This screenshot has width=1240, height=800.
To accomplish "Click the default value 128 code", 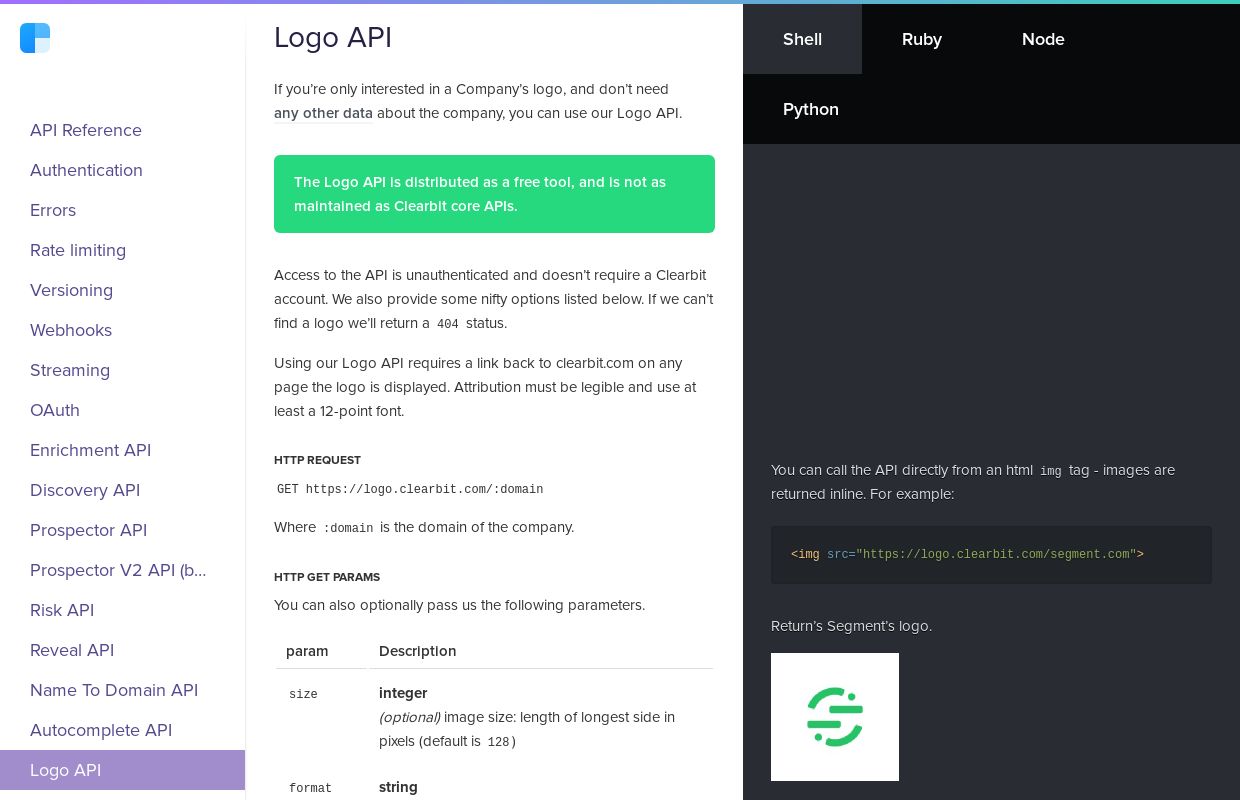I will coord(498,742).
